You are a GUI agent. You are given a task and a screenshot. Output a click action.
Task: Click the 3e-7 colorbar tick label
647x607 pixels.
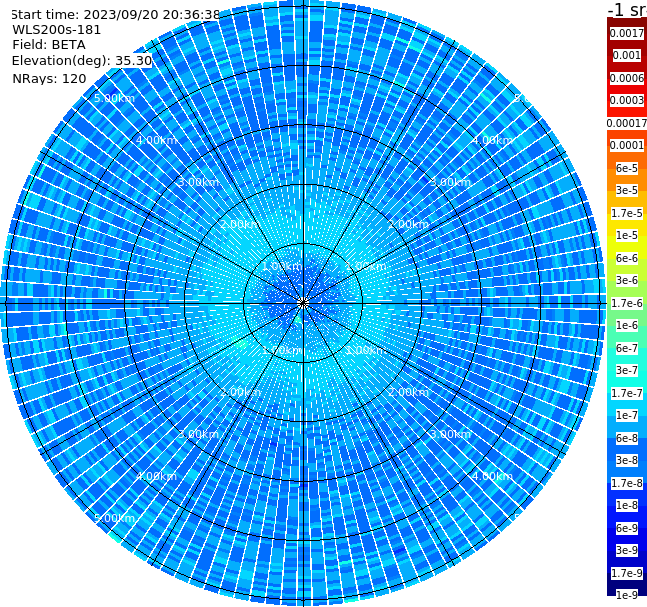point(627,370)
